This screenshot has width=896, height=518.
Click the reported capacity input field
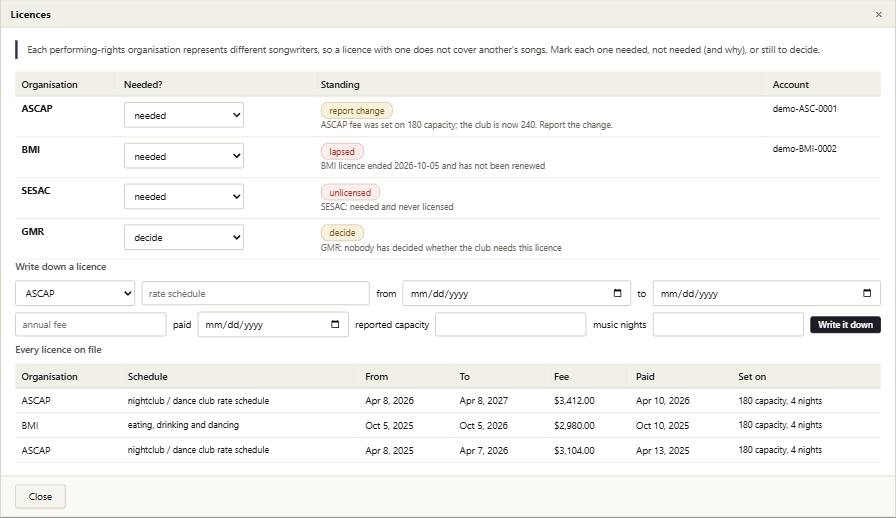(510, 324)
